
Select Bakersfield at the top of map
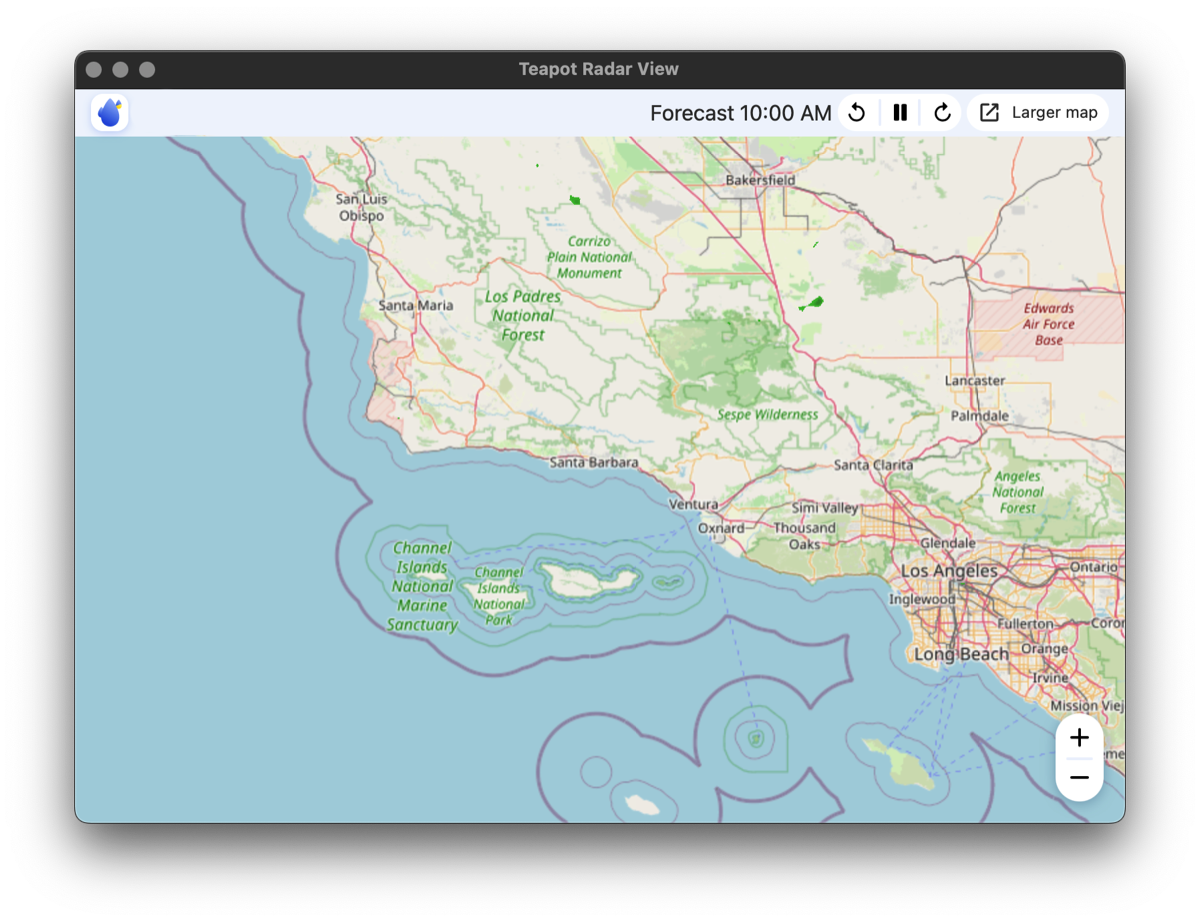(760, 181)
